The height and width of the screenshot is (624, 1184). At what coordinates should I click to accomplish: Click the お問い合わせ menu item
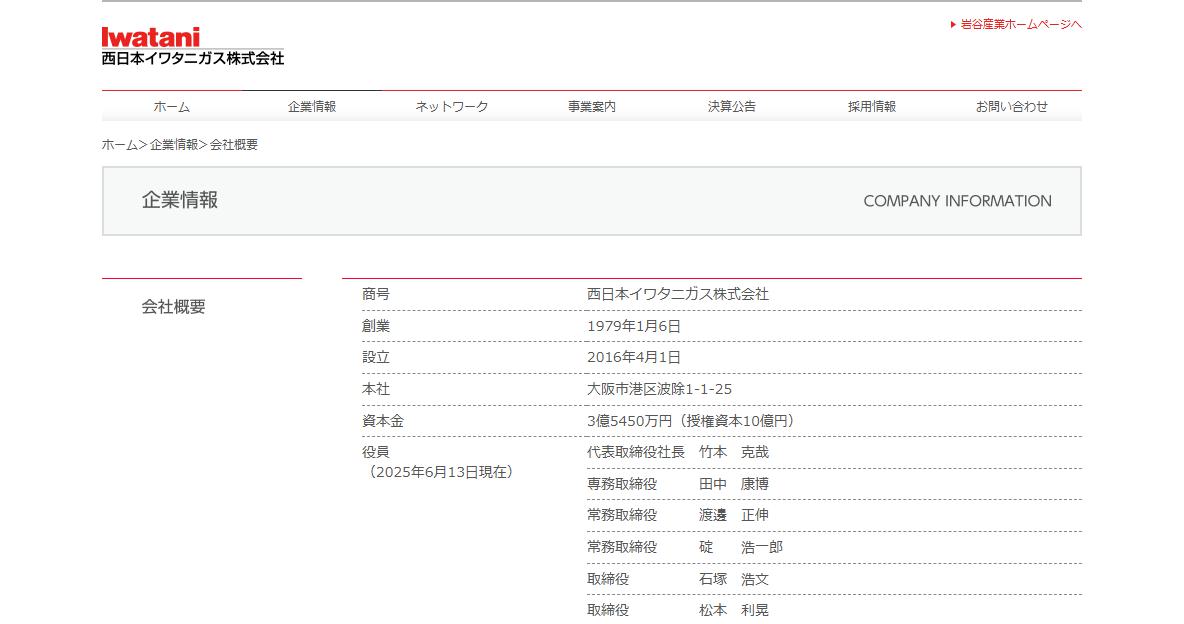(1012, 107)
